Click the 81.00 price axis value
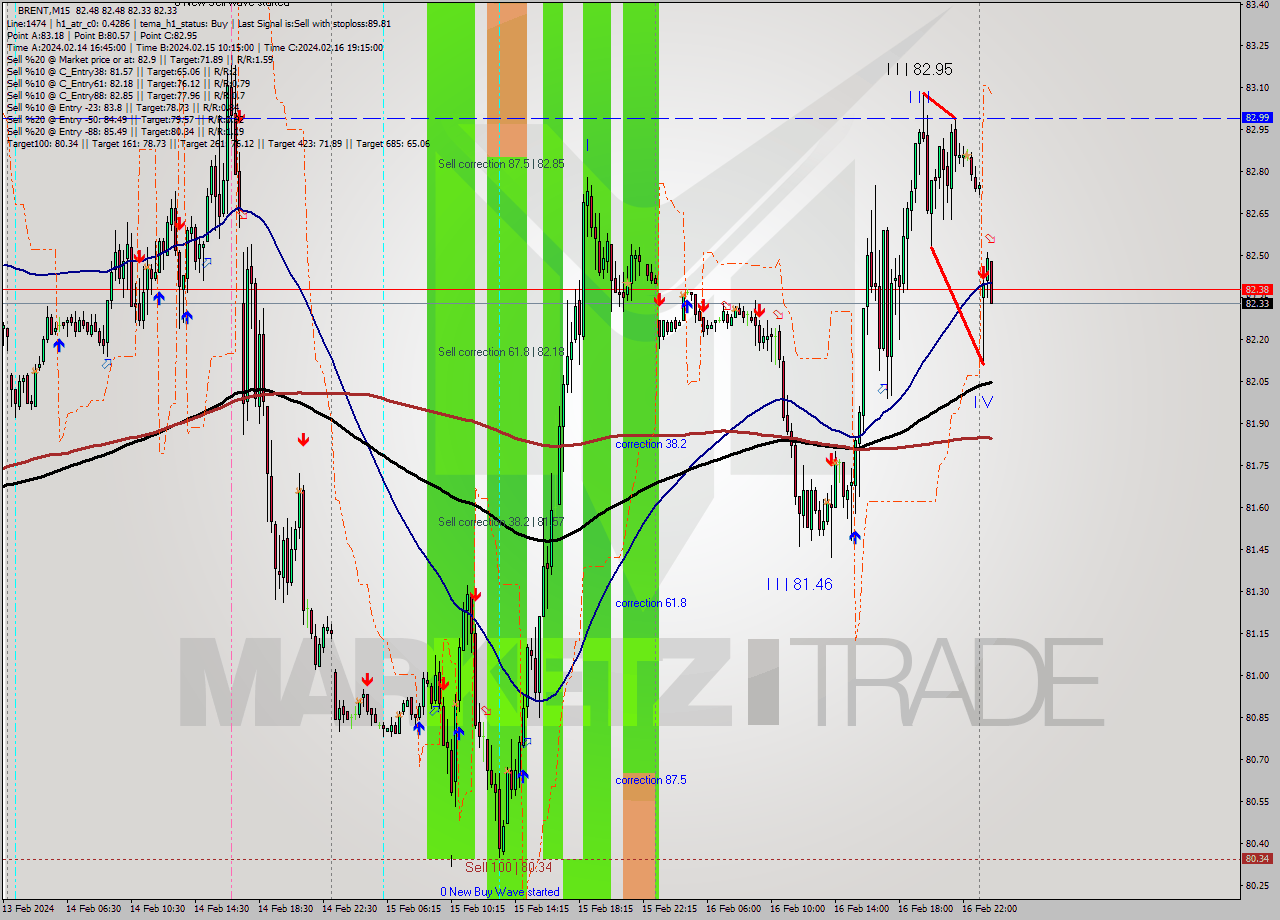 coord(1256,676)
